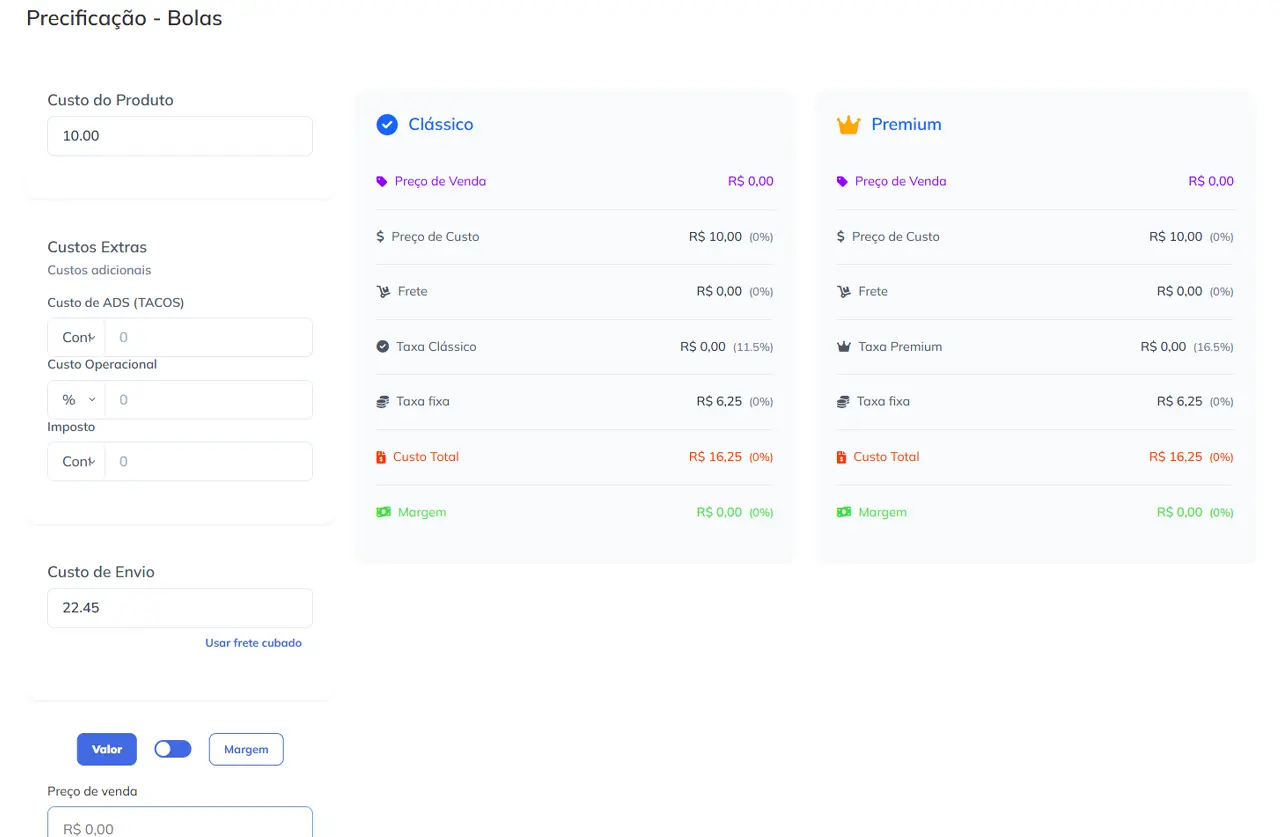1280x837 pixels.
Task: Click the Taxa fixa coins icon in Premium card
Action: (843, 402)
